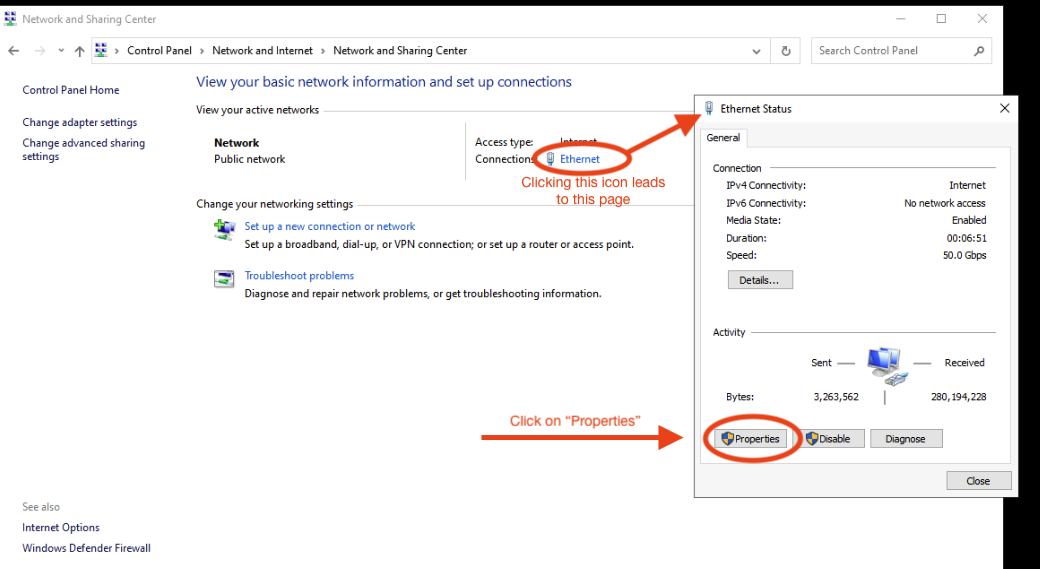Open Change advanced sharing settings
The height and width of the screenshot is (569, 1040).
(x=84, y=149)
